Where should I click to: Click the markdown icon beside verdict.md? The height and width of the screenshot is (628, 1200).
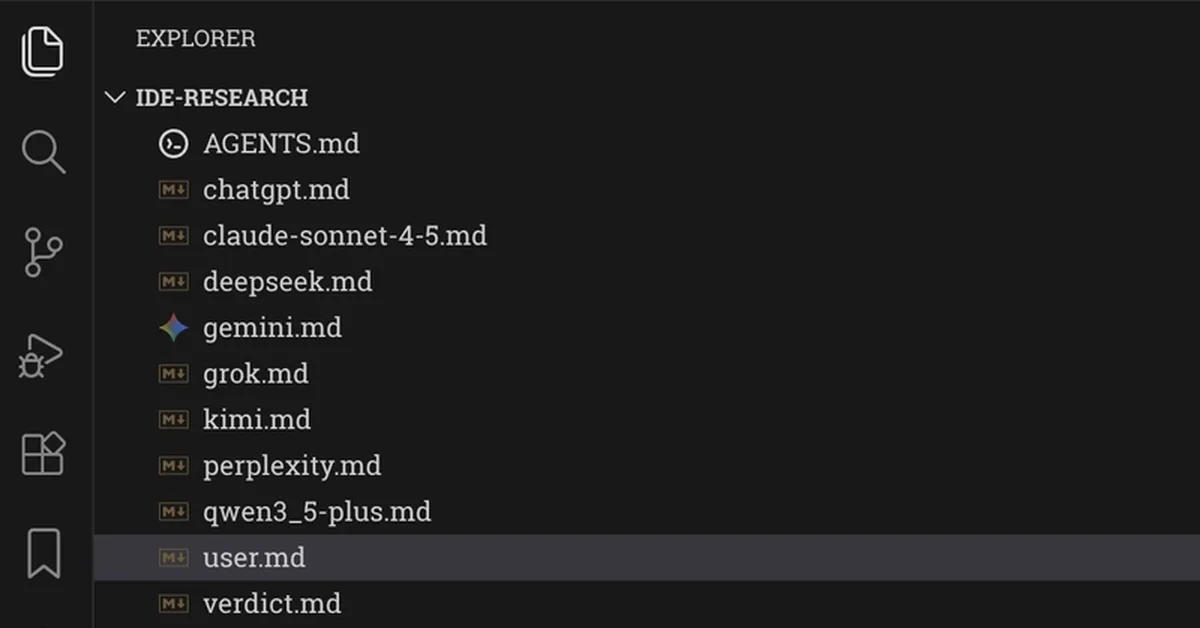click(x=173, y=603)
